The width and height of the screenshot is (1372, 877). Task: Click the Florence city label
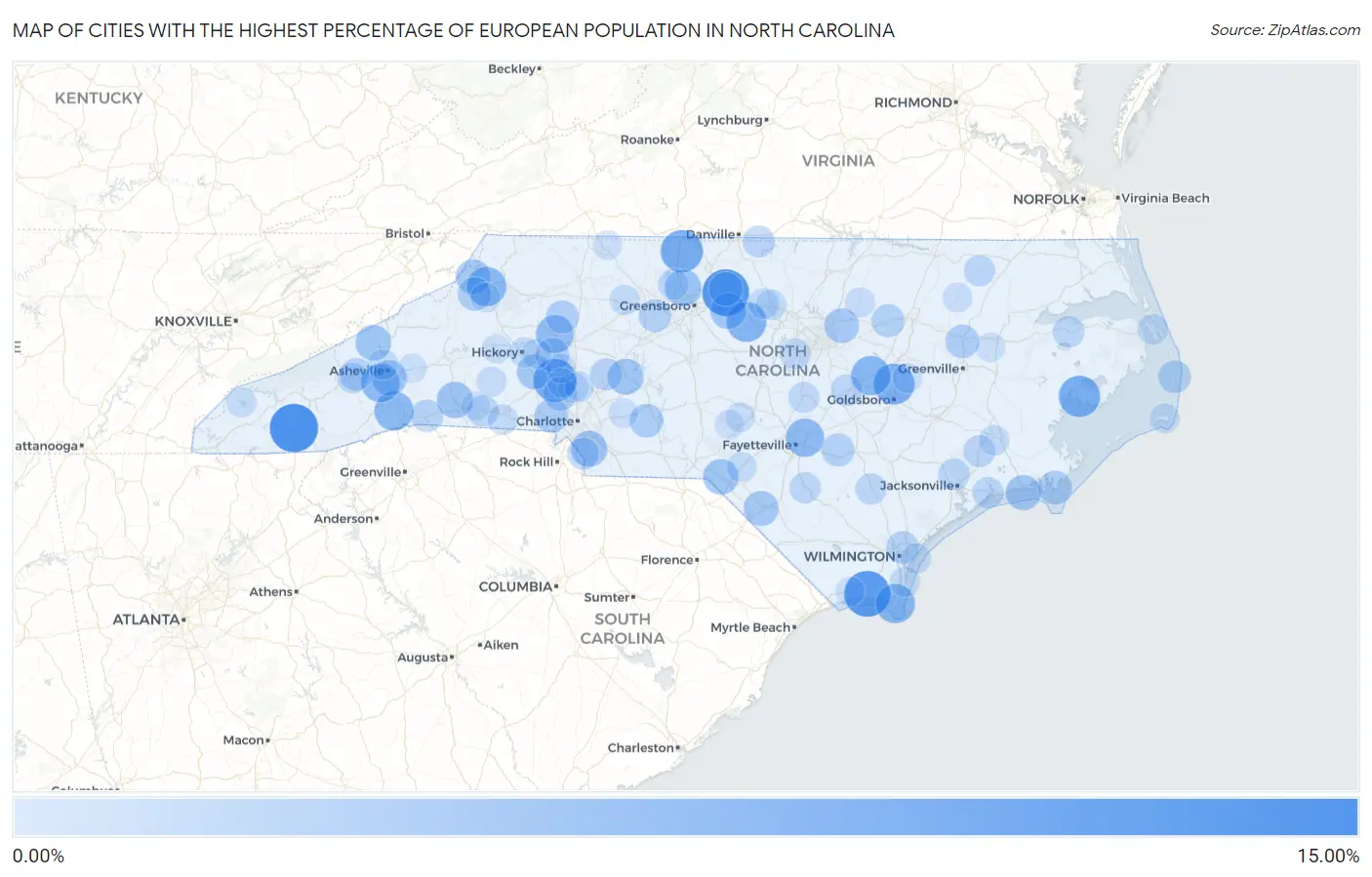[x=668, y=559]
